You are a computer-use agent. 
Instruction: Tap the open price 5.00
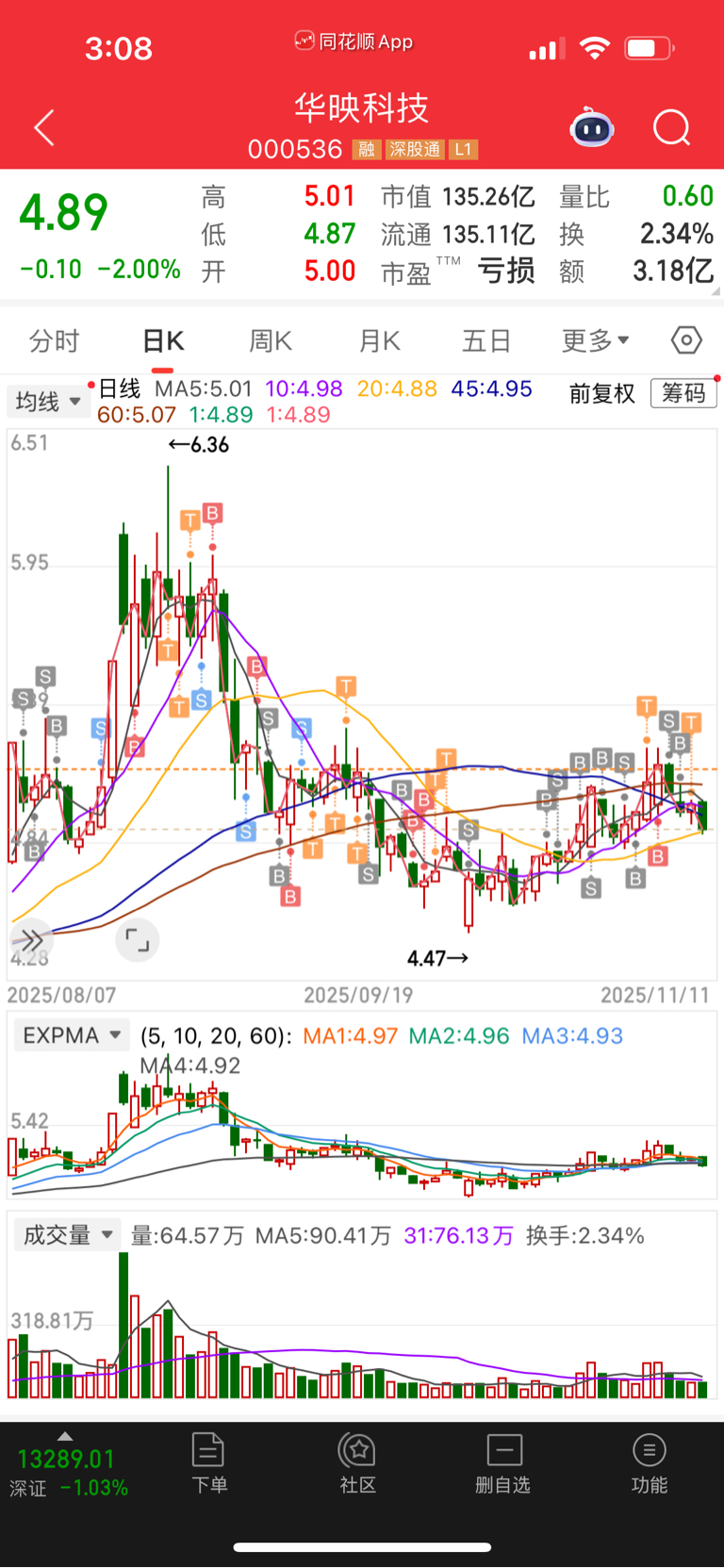coord(330,272)
